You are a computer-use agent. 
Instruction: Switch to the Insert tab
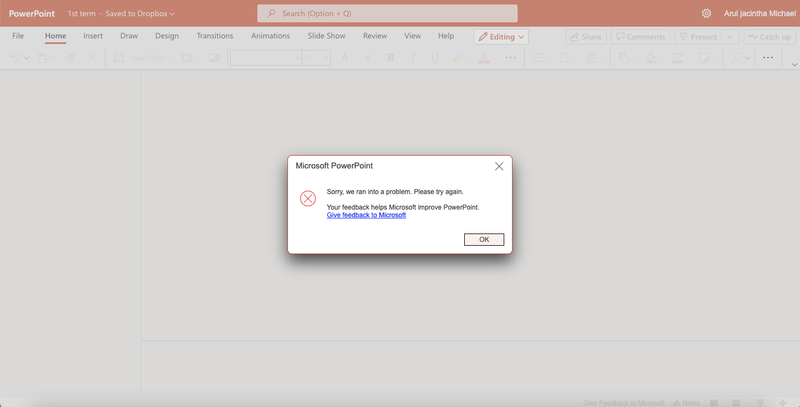point(93,36)
